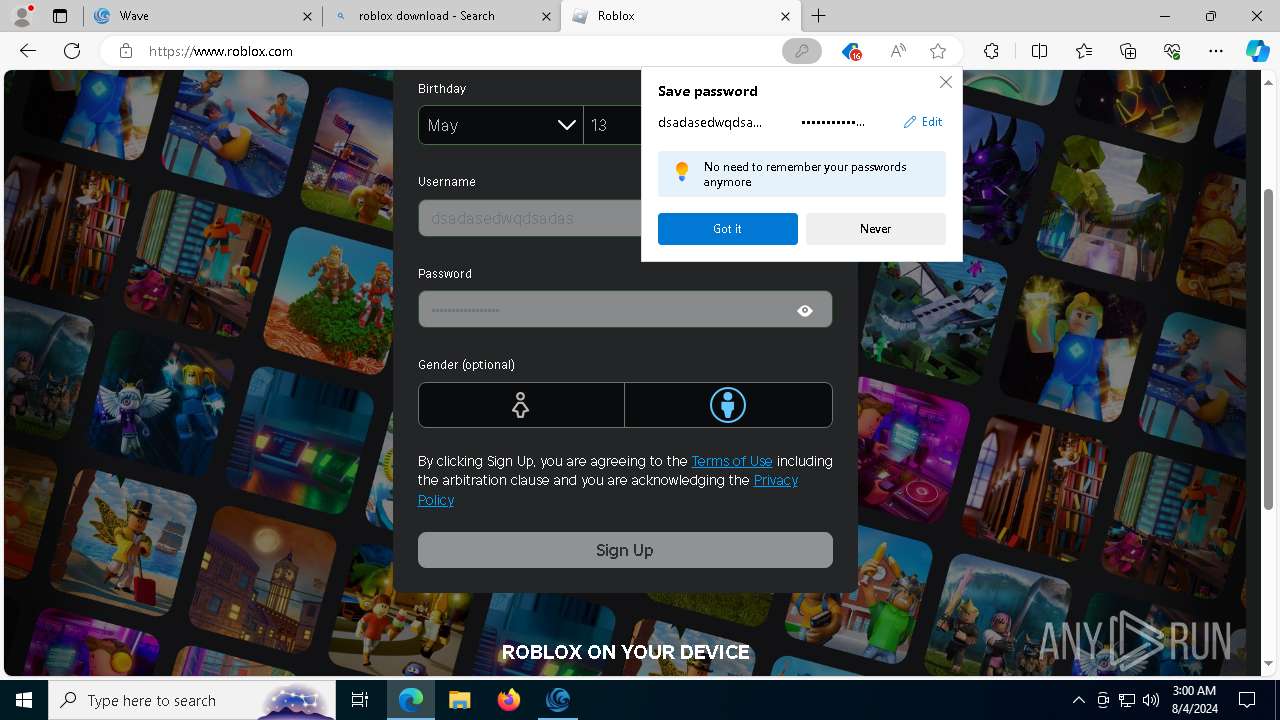Focus the Username input field
Viewport: 1280px width, 720px height.
pyautogui.click(x=530, y=218)
